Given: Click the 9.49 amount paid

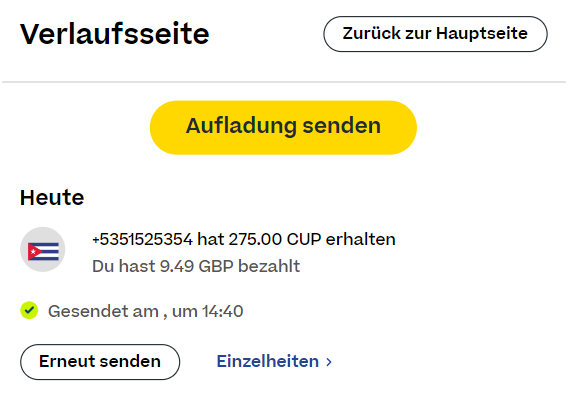Looking at the screenshot, I should tap(177, 266).
